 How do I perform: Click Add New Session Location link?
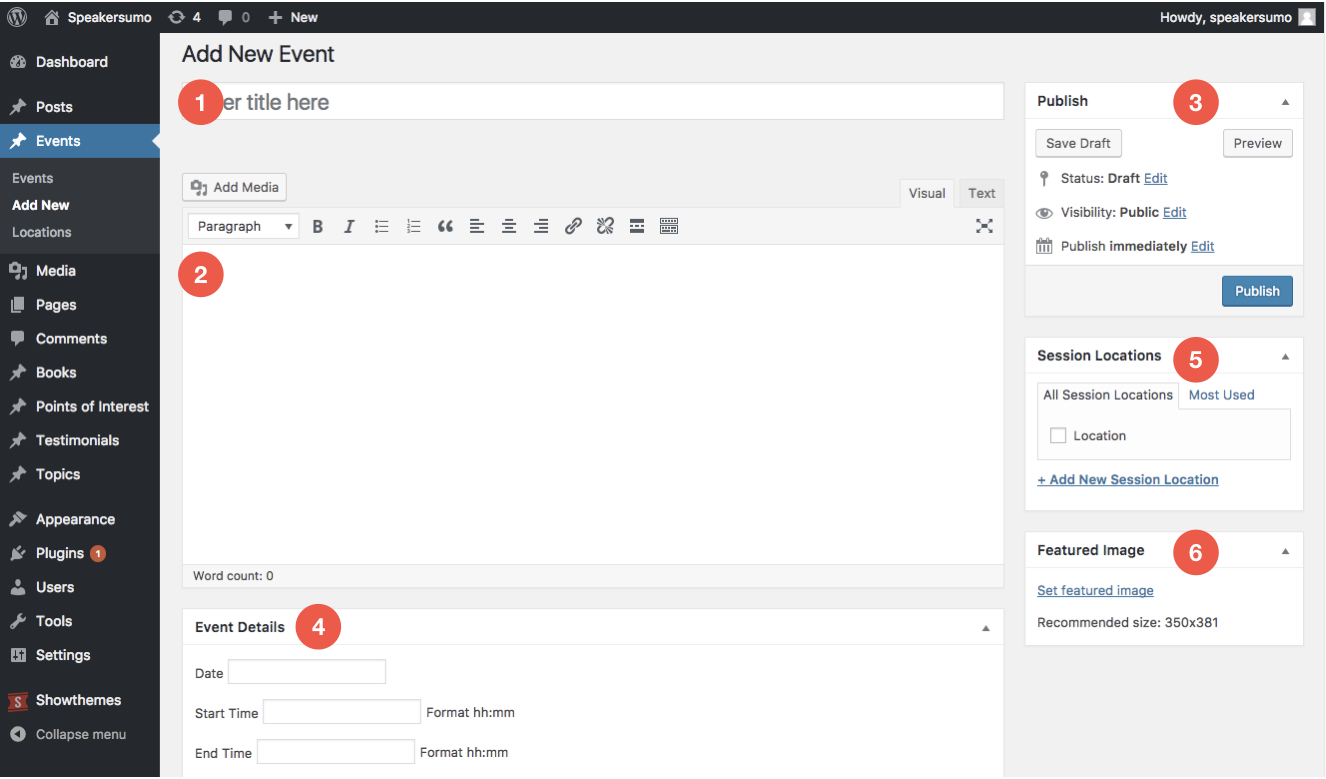(x=1128, y=480)
